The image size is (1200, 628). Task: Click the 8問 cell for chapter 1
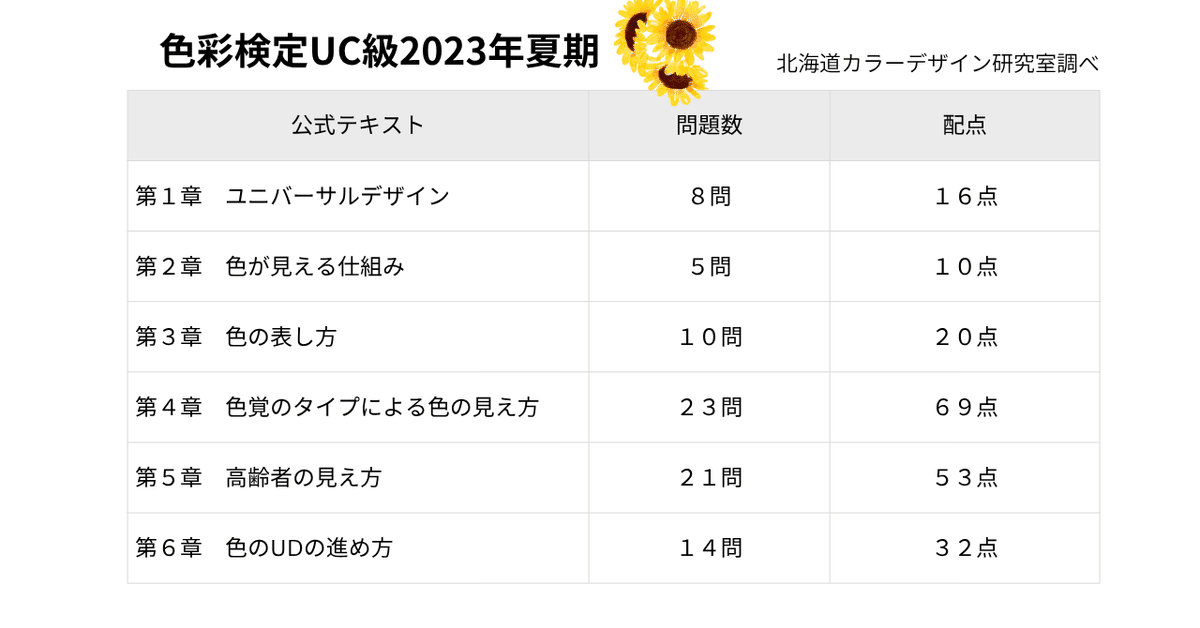709,196
